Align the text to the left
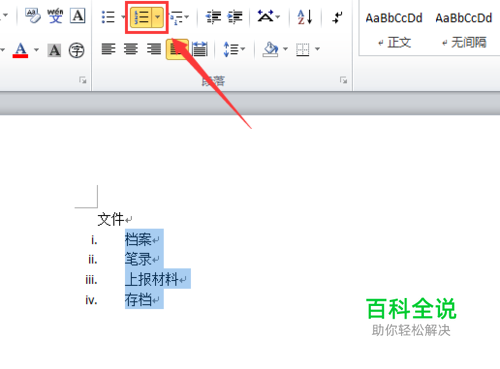This screenshot has width=500, height=369. (108, 49)
